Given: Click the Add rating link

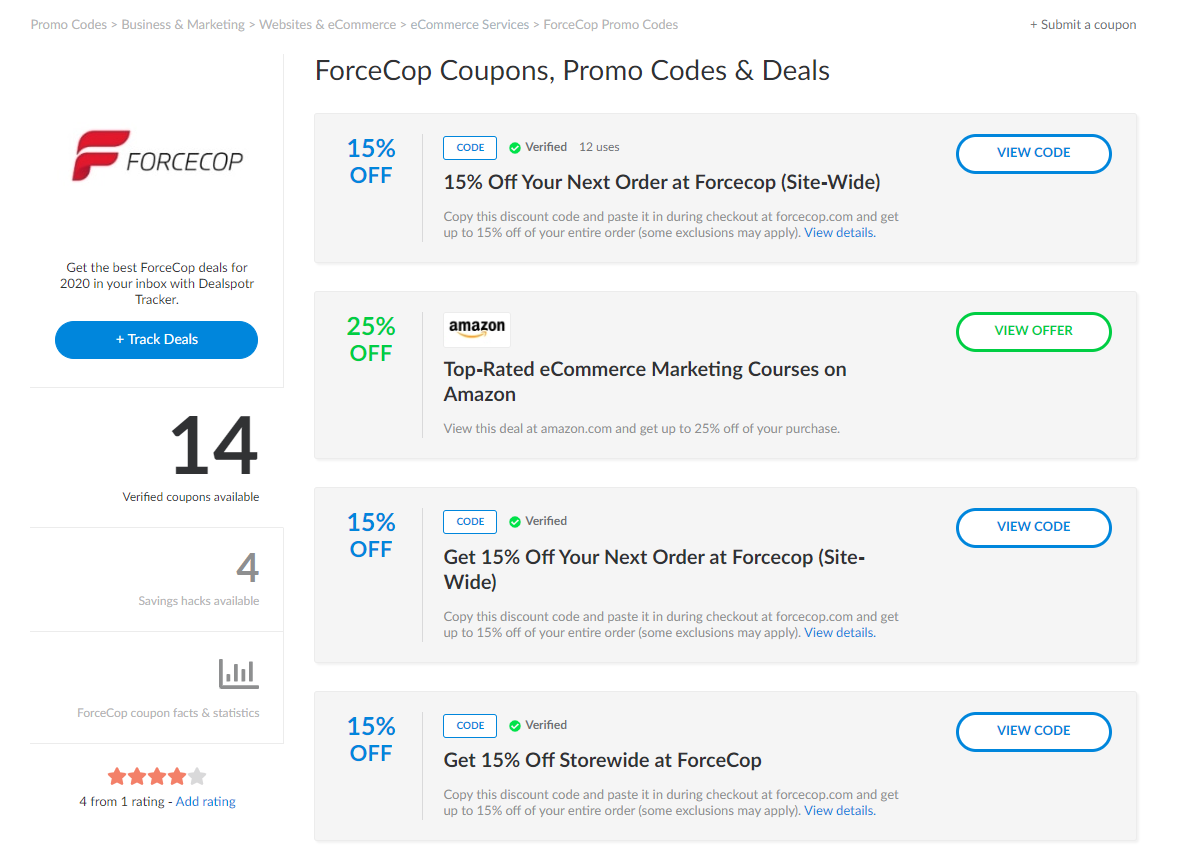Looking at the screenshot, I should (x=206, y=802).
